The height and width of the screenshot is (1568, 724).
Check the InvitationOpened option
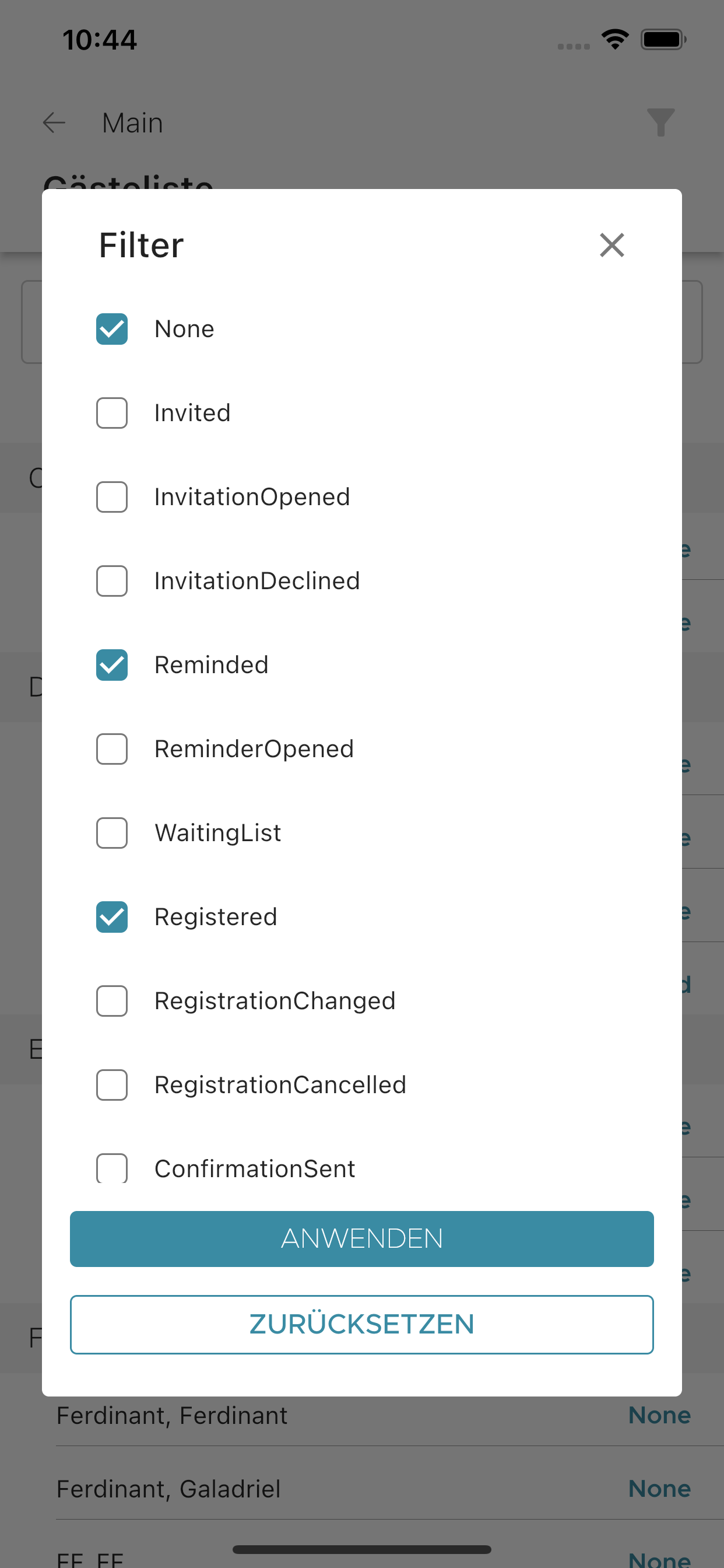(x=112, y=498)
